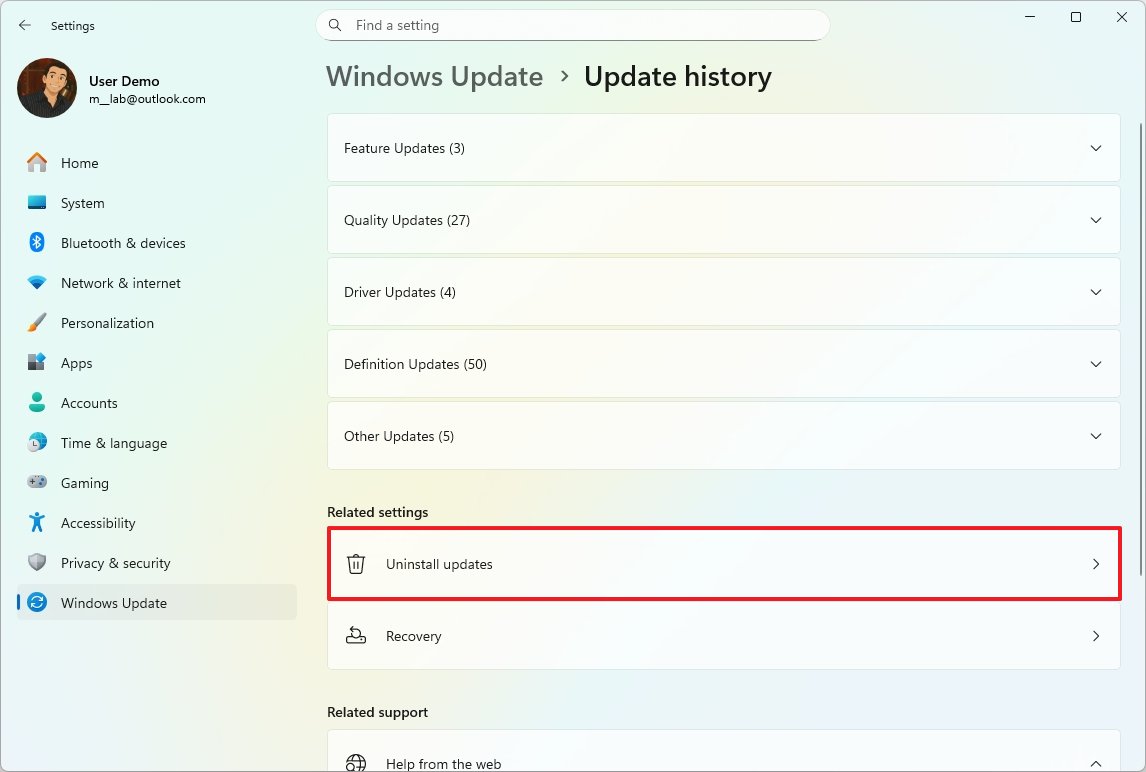Click the Recovery restore icon
1146x772 pixels.
pyautogui.click(x=355, y=636)
